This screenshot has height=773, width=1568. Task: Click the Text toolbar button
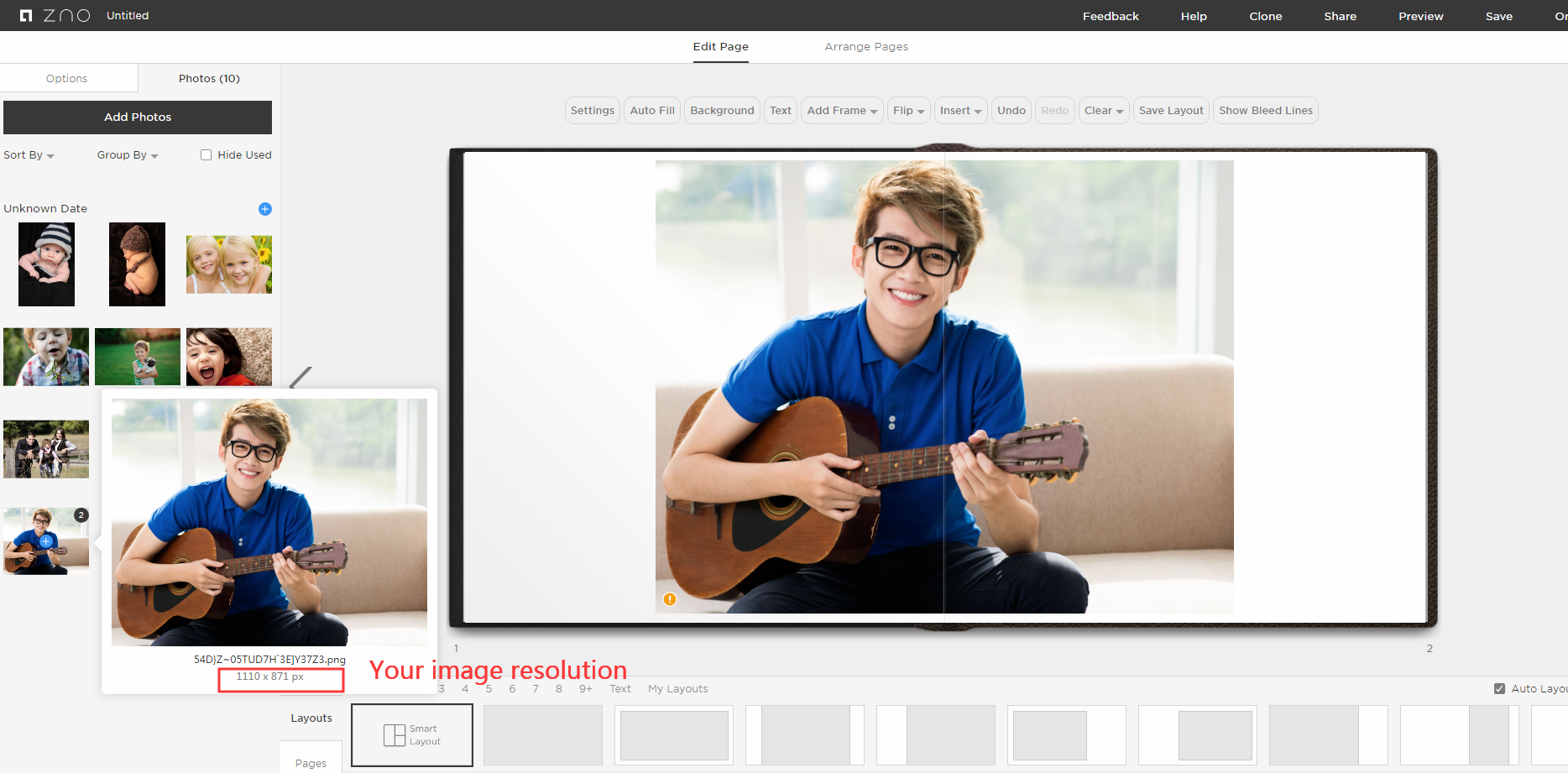(x=781, y=111)
